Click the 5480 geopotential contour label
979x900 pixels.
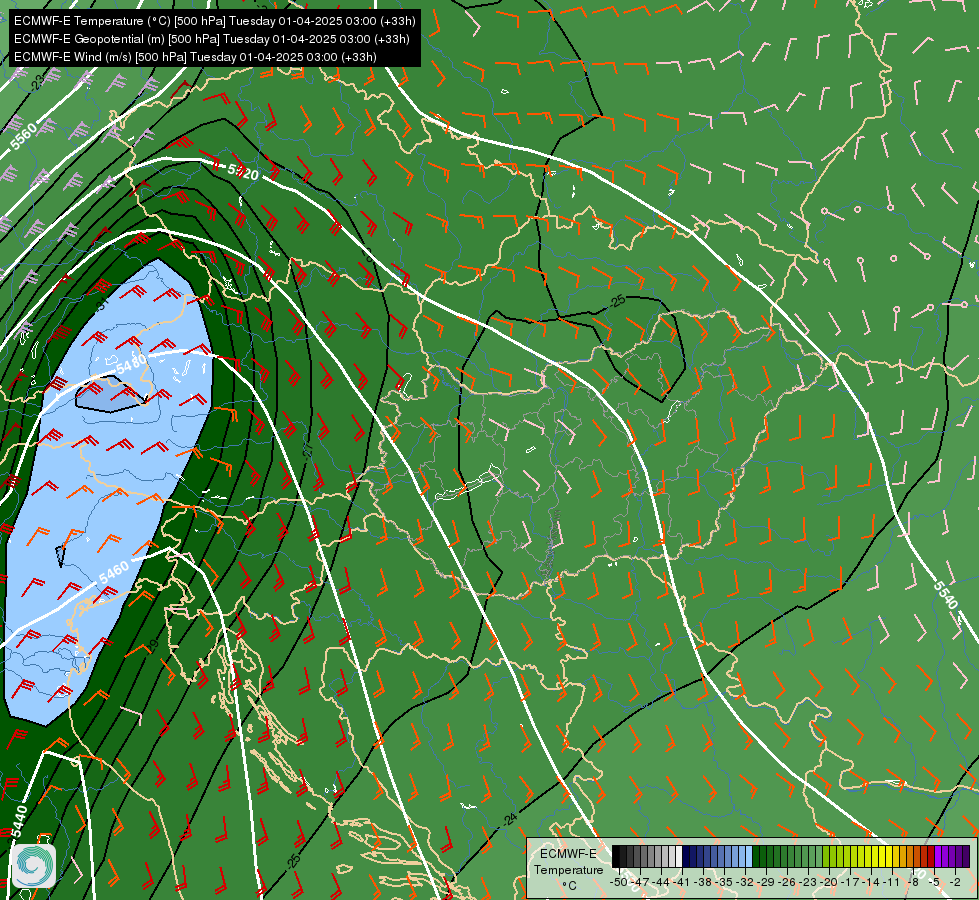pyautogui.click(x=131, y=363)
